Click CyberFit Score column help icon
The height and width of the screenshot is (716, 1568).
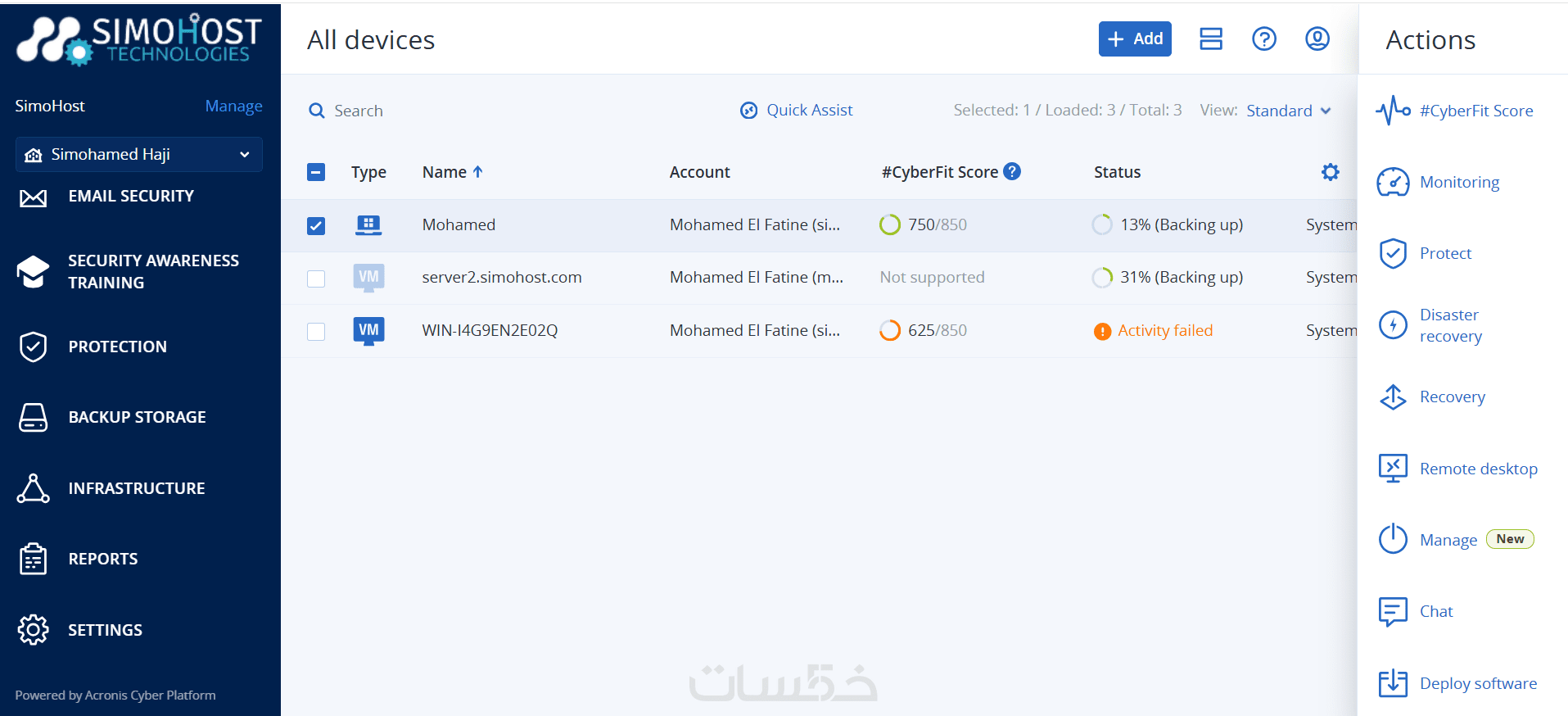click(1012, 171)
